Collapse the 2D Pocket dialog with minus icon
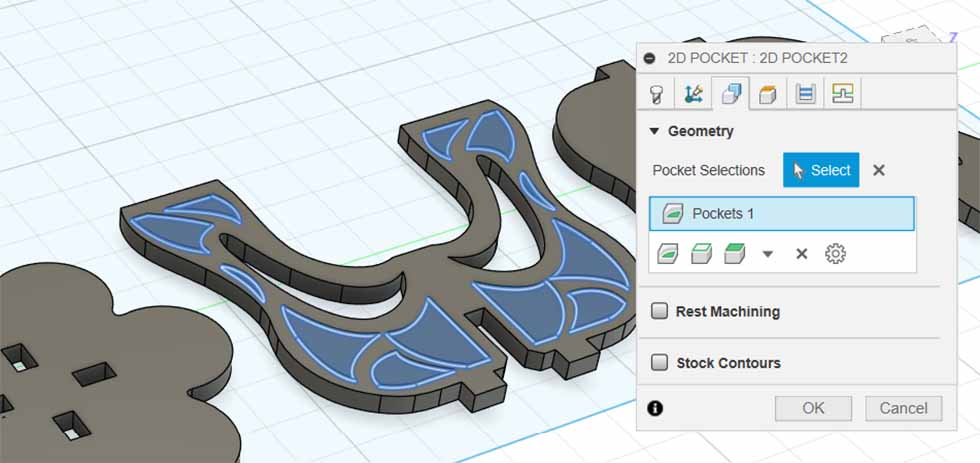Viewport: 980px width, 463px height. point(649,59)
